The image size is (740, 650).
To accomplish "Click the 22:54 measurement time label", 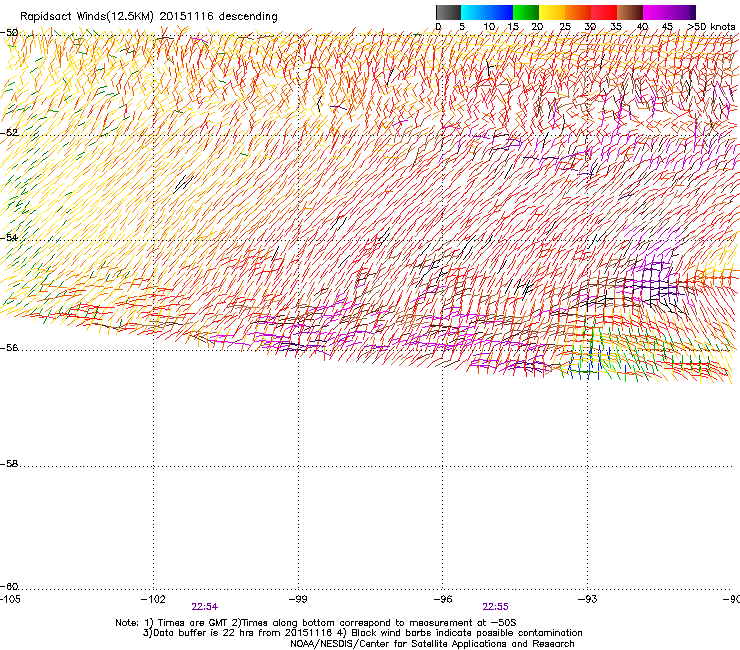I will 204,607.
